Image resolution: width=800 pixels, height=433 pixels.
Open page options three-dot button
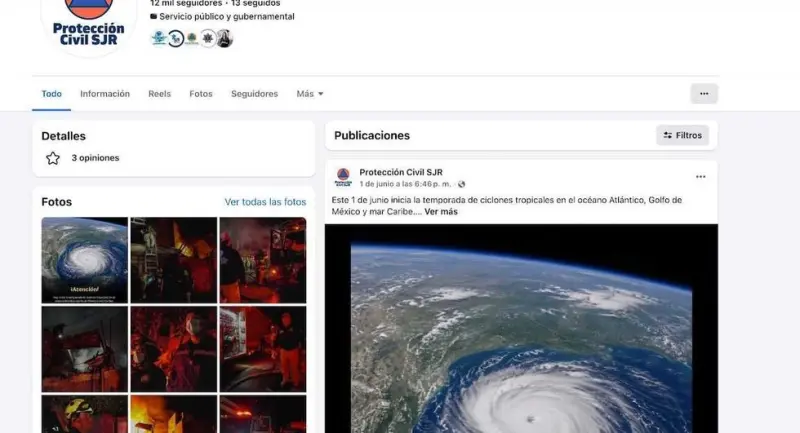click(x=704, y=94)
